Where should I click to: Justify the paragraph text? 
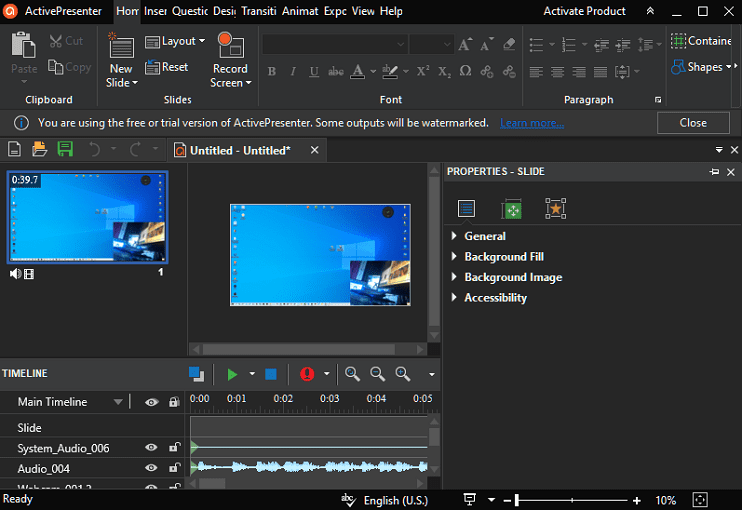click(600, 72)
